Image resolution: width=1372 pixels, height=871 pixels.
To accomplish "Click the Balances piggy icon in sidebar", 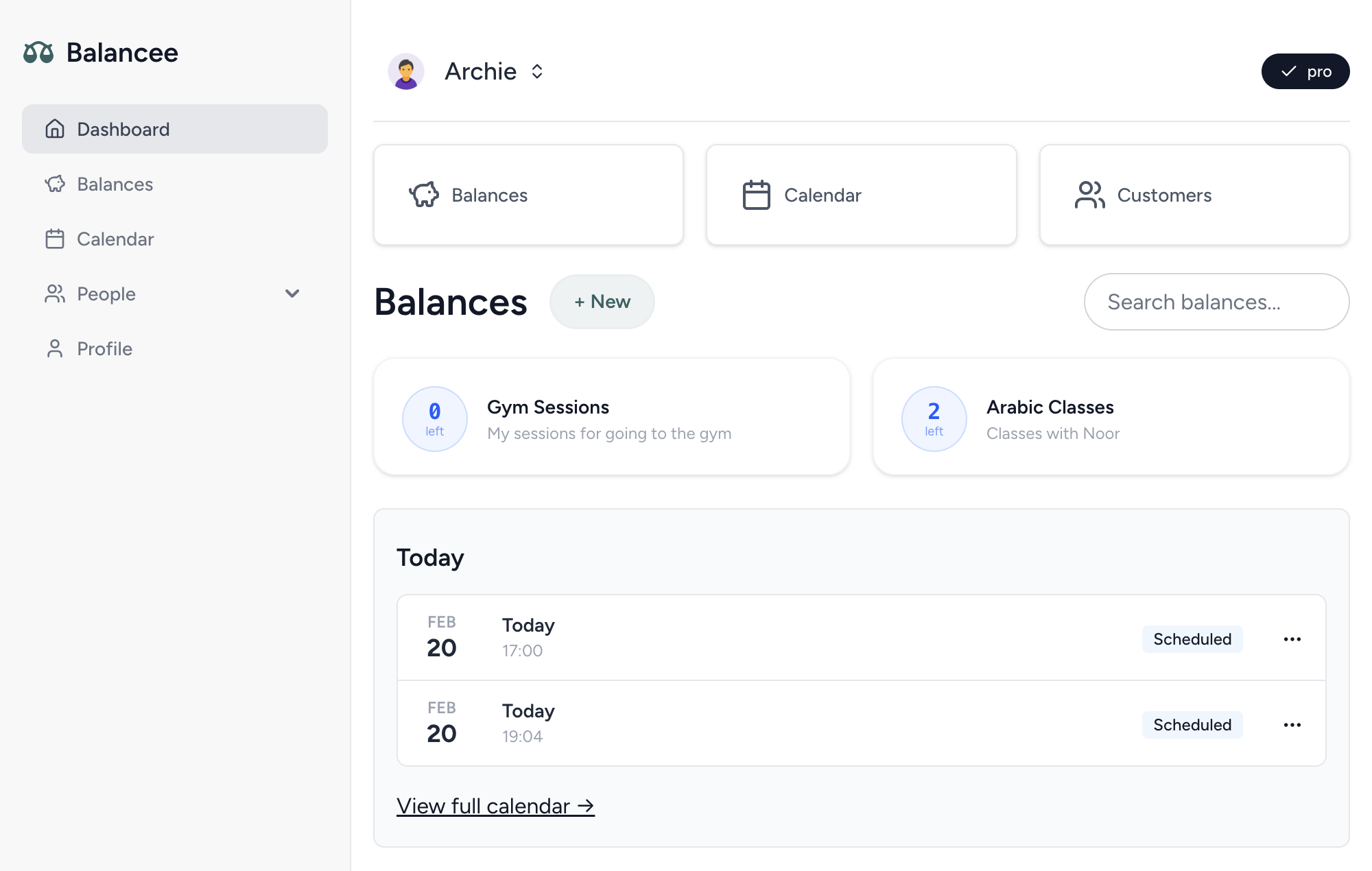I will [56, 184].
